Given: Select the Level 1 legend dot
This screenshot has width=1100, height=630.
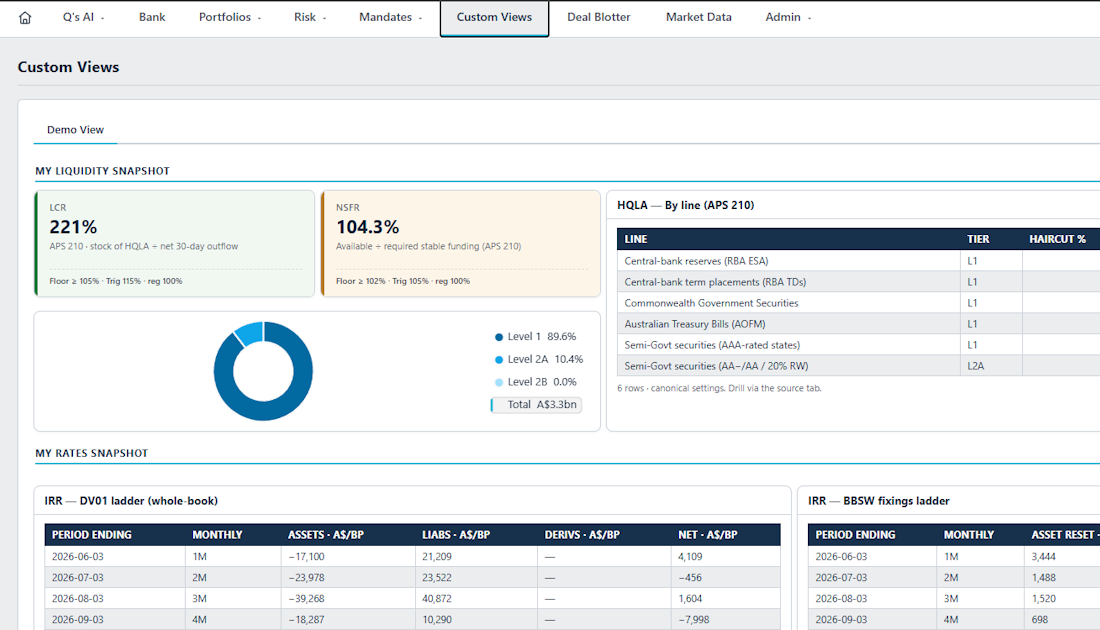Looking at the screenshot, I should [x=499, y=337].
